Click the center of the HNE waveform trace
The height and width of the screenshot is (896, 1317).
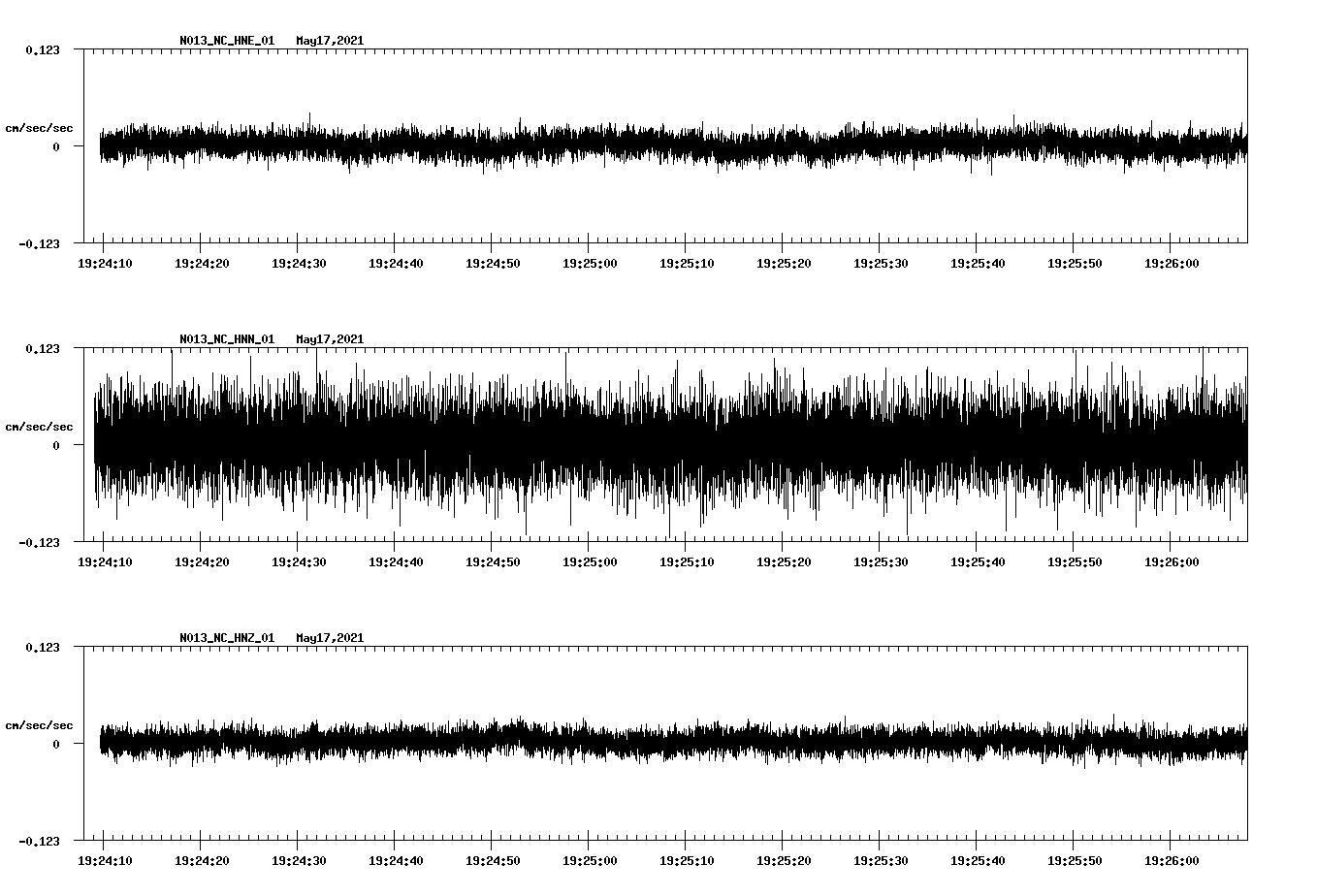(669, 147)
